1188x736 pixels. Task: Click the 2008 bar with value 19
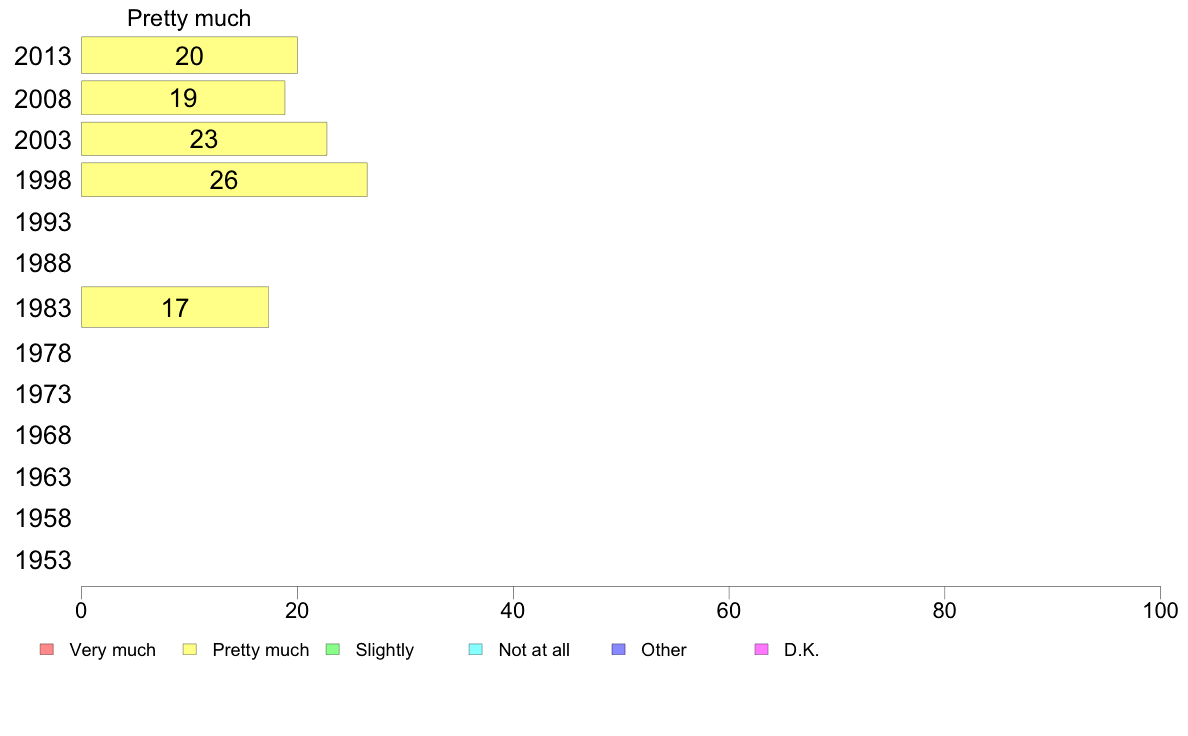(183, 98)
